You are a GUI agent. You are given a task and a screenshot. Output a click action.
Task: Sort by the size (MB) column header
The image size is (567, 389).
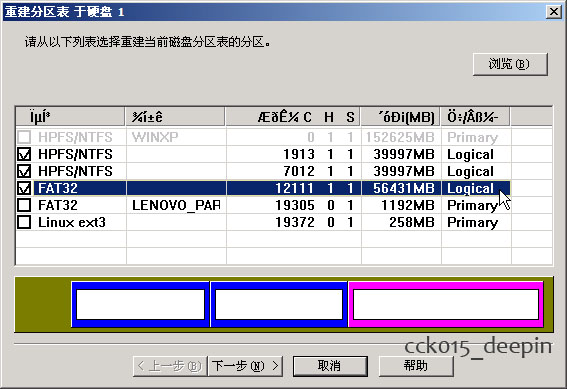coord(400,117)
